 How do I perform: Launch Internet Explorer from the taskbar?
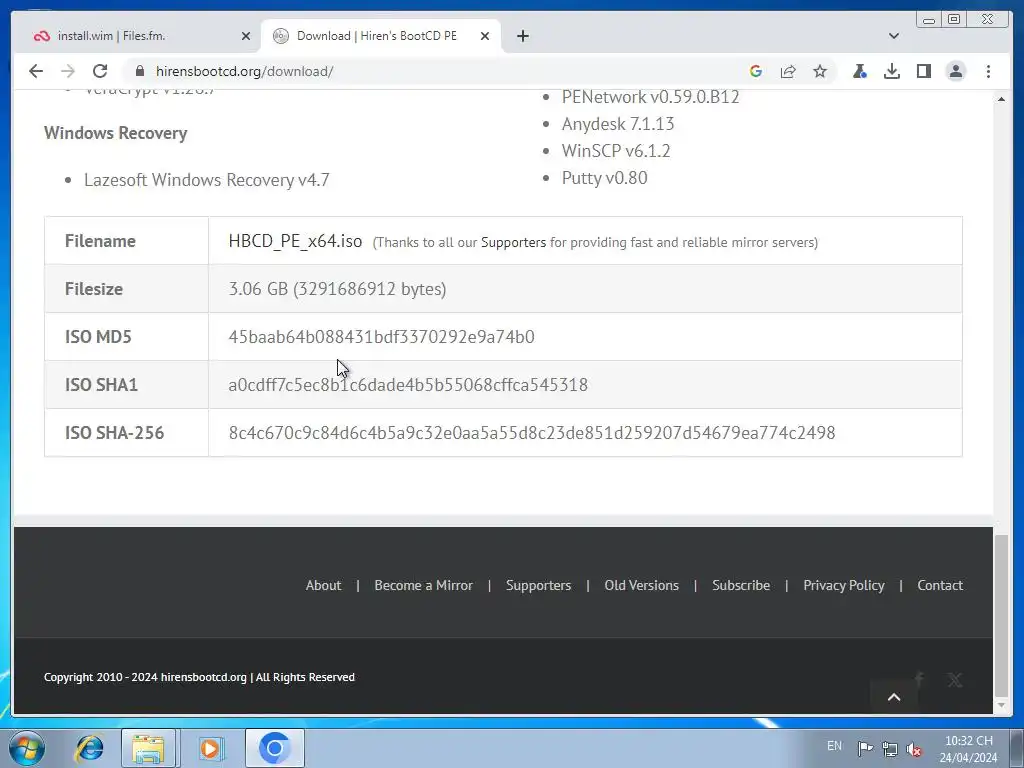89,748
